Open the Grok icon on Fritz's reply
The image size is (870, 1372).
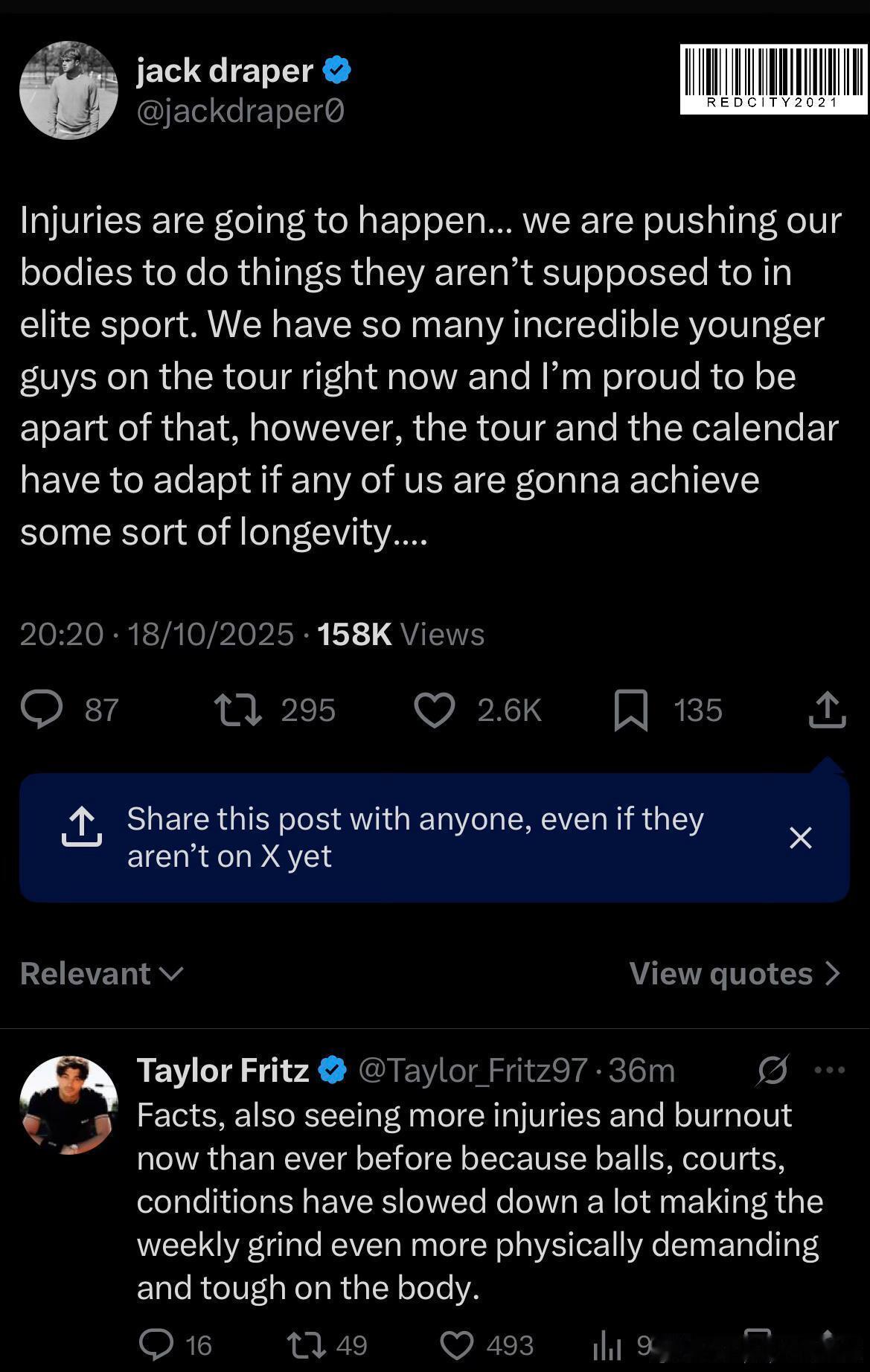772,1071
